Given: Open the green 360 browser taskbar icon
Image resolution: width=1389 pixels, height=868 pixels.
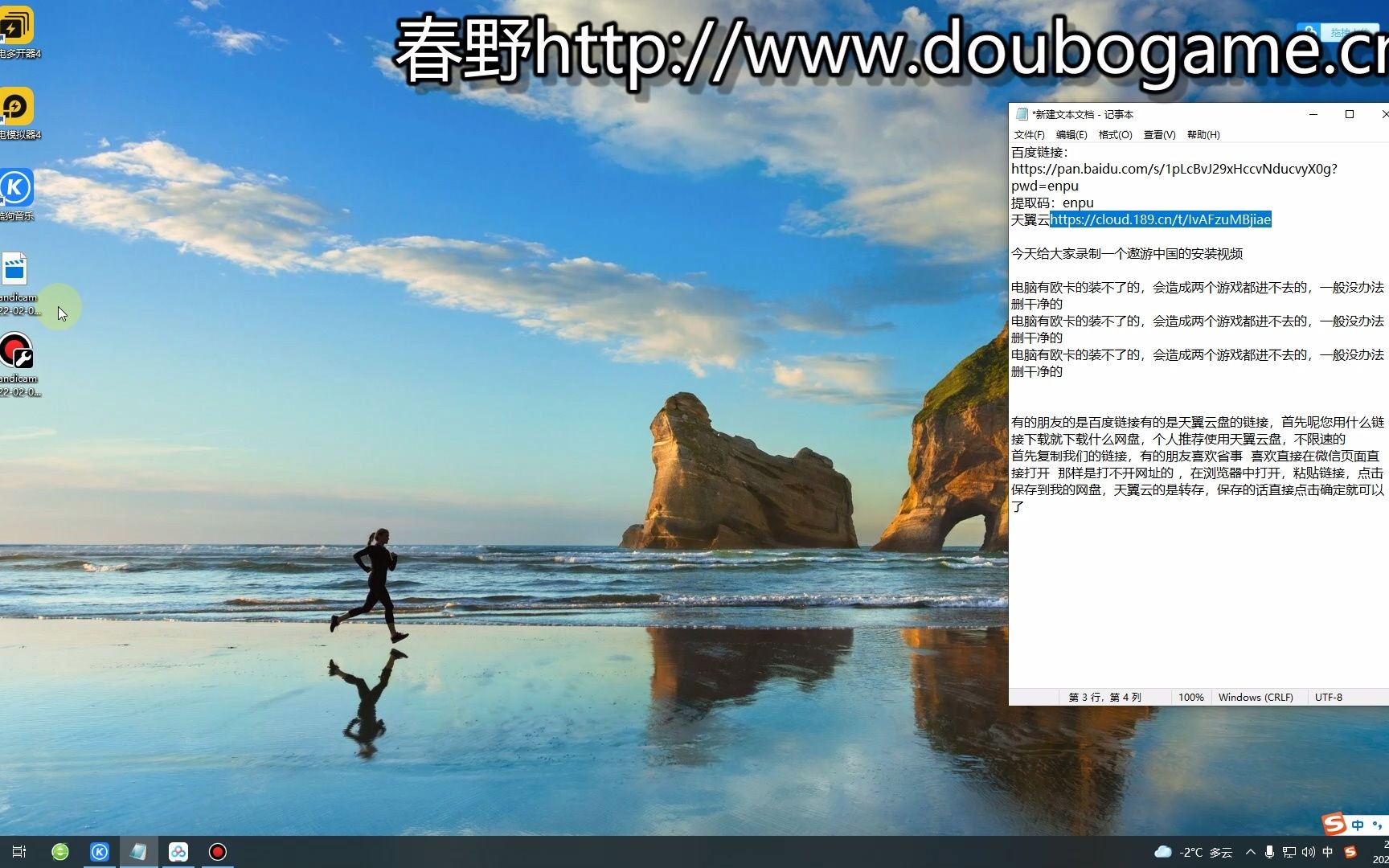Looking at the screenshot, I should (x=60, y=852).
